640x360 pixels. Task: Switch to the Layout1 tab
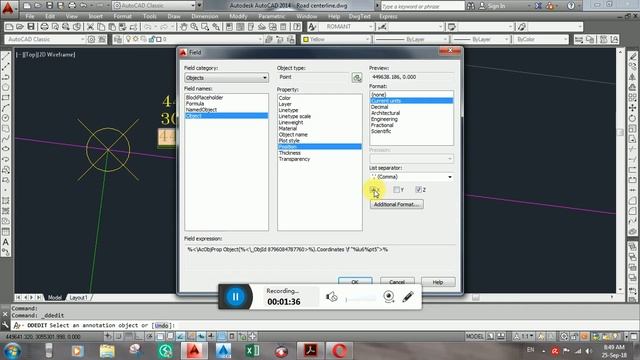tap(78, 298)
